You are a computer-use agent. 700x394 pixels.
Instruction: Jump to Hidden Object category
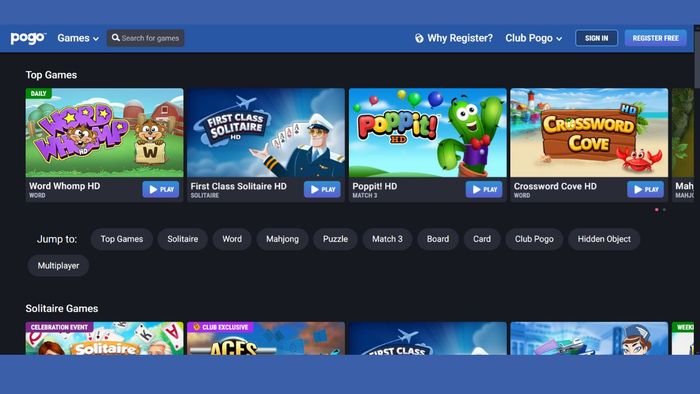[x=604, y=239]
